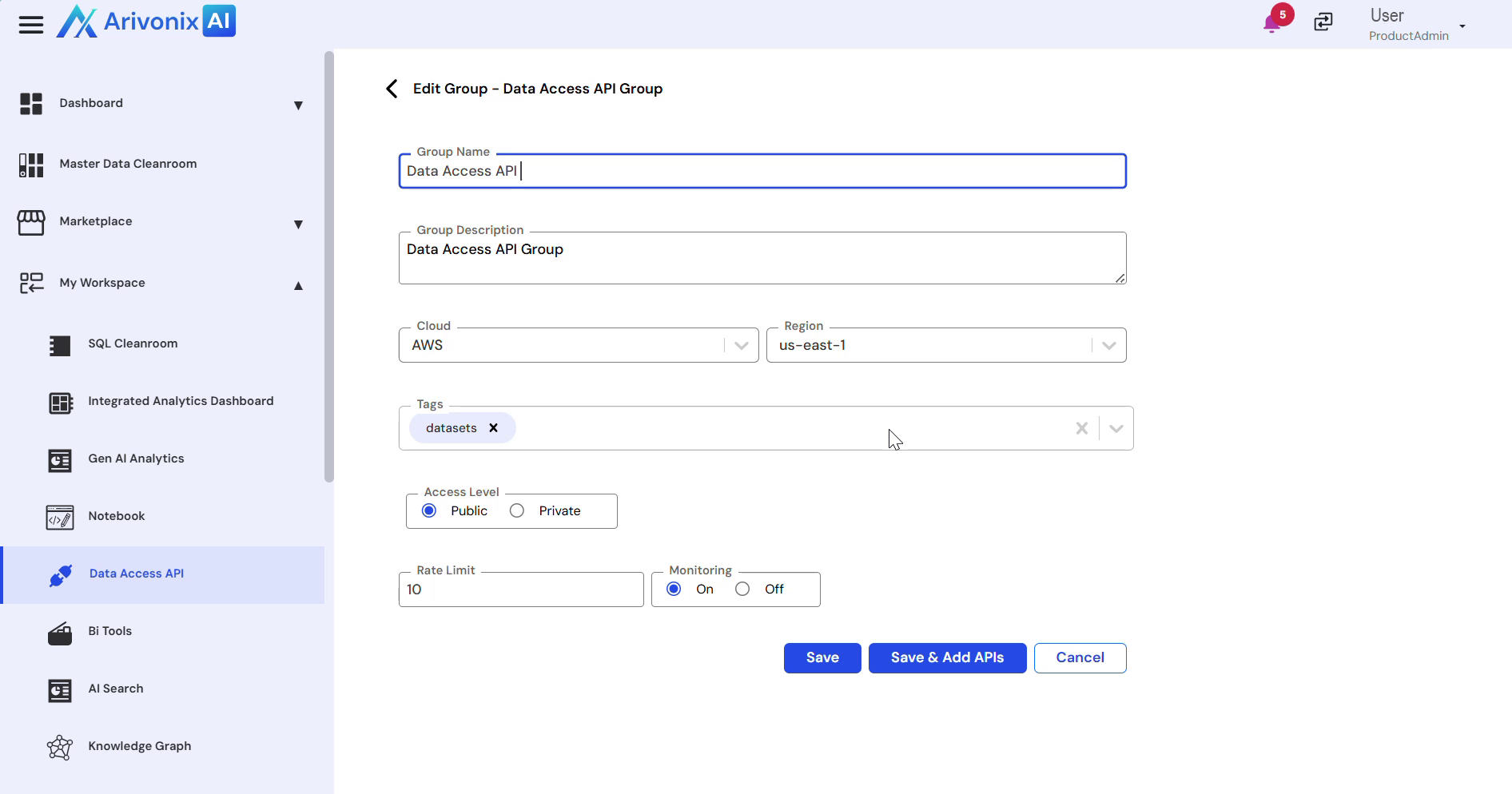The width and height of the screenshot is (1512, 794).
Task: Click the Save & Add APIs button
Action: click(x=947, y=658)
